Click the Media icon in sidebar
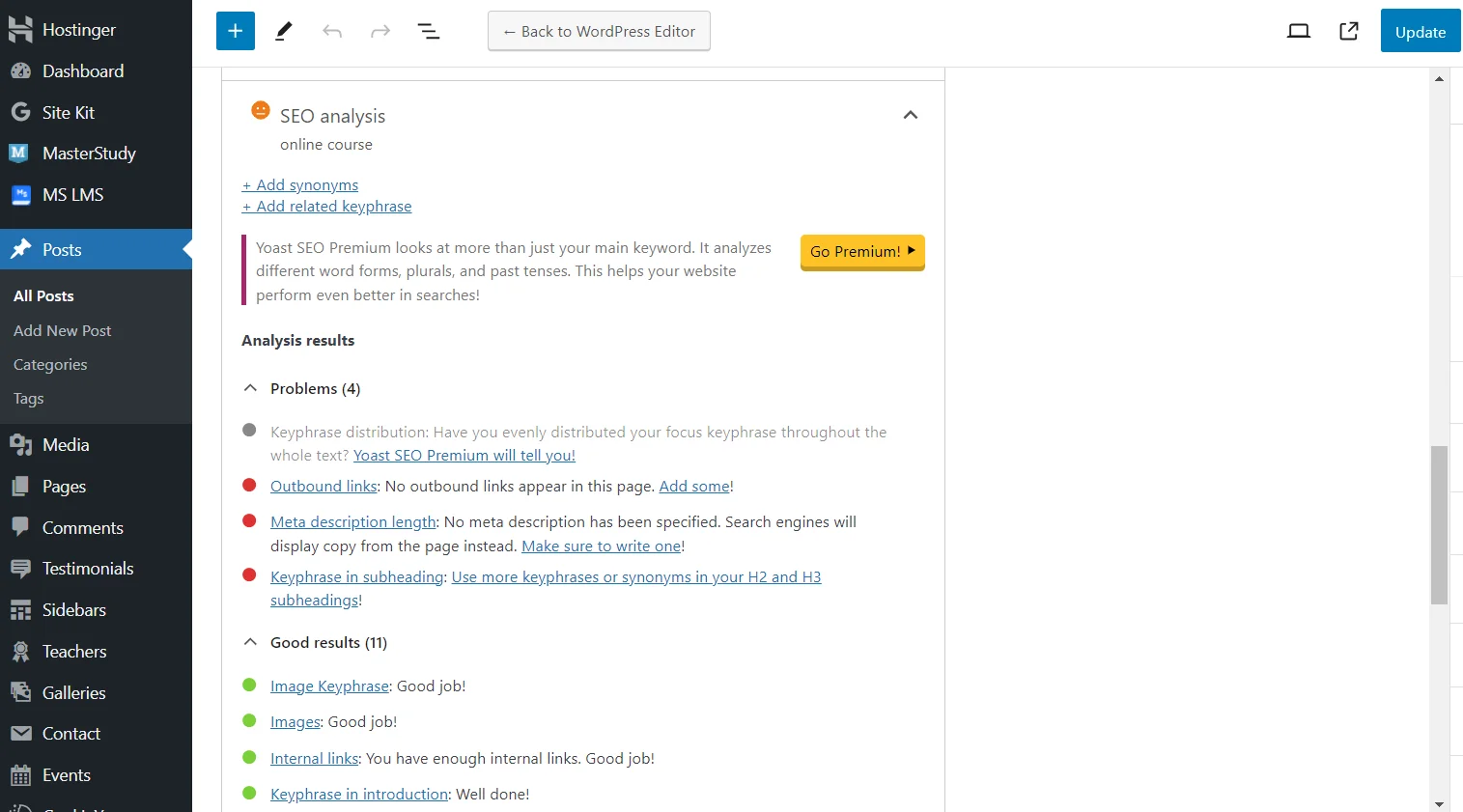This screenshot has width=1463, height=812. (20, 445)
